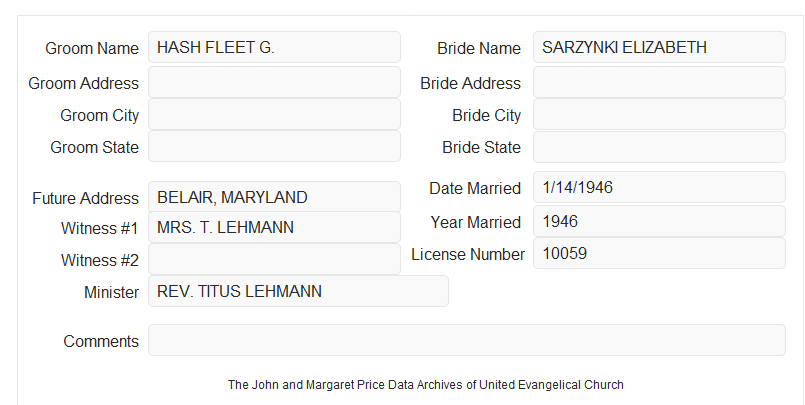Screen dimensions: 805x405
Task: Click the Bride City input
Action: pyautogui.click(x=659, y=114)
